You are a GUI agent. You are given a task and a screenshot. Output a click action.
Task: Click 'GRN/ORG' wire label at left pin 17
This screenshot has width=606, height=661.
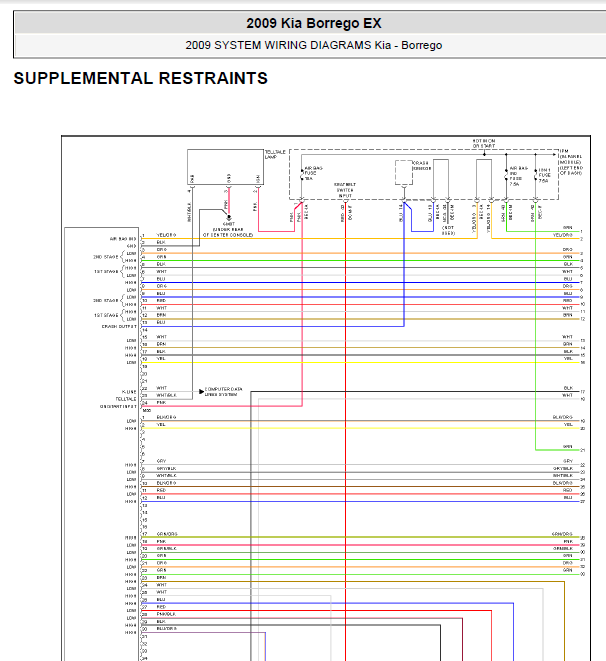(167, 534)
